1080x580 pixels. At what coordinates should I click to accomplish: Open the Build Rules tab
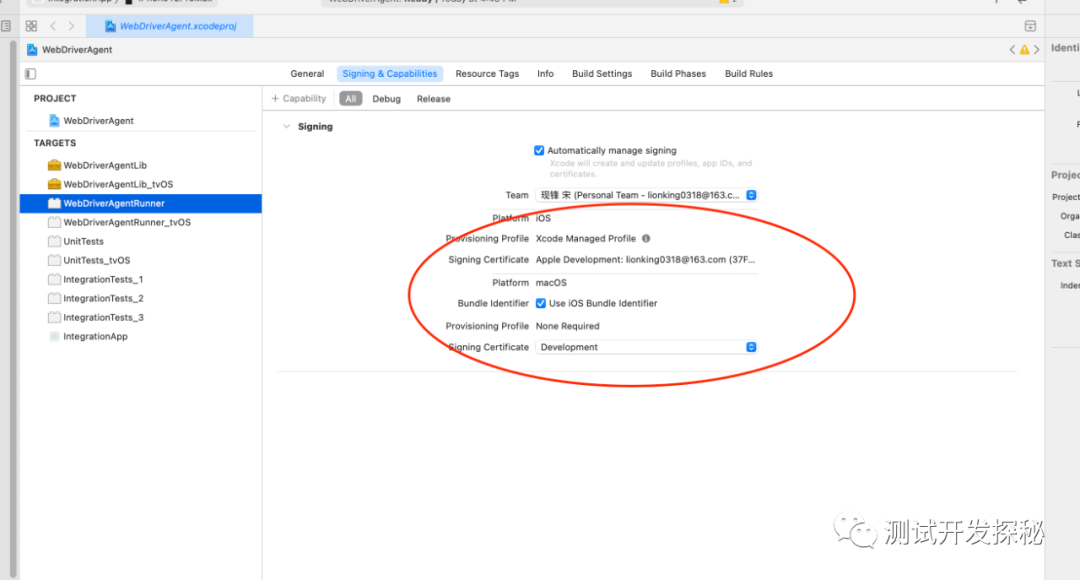[x=749, y=74]
